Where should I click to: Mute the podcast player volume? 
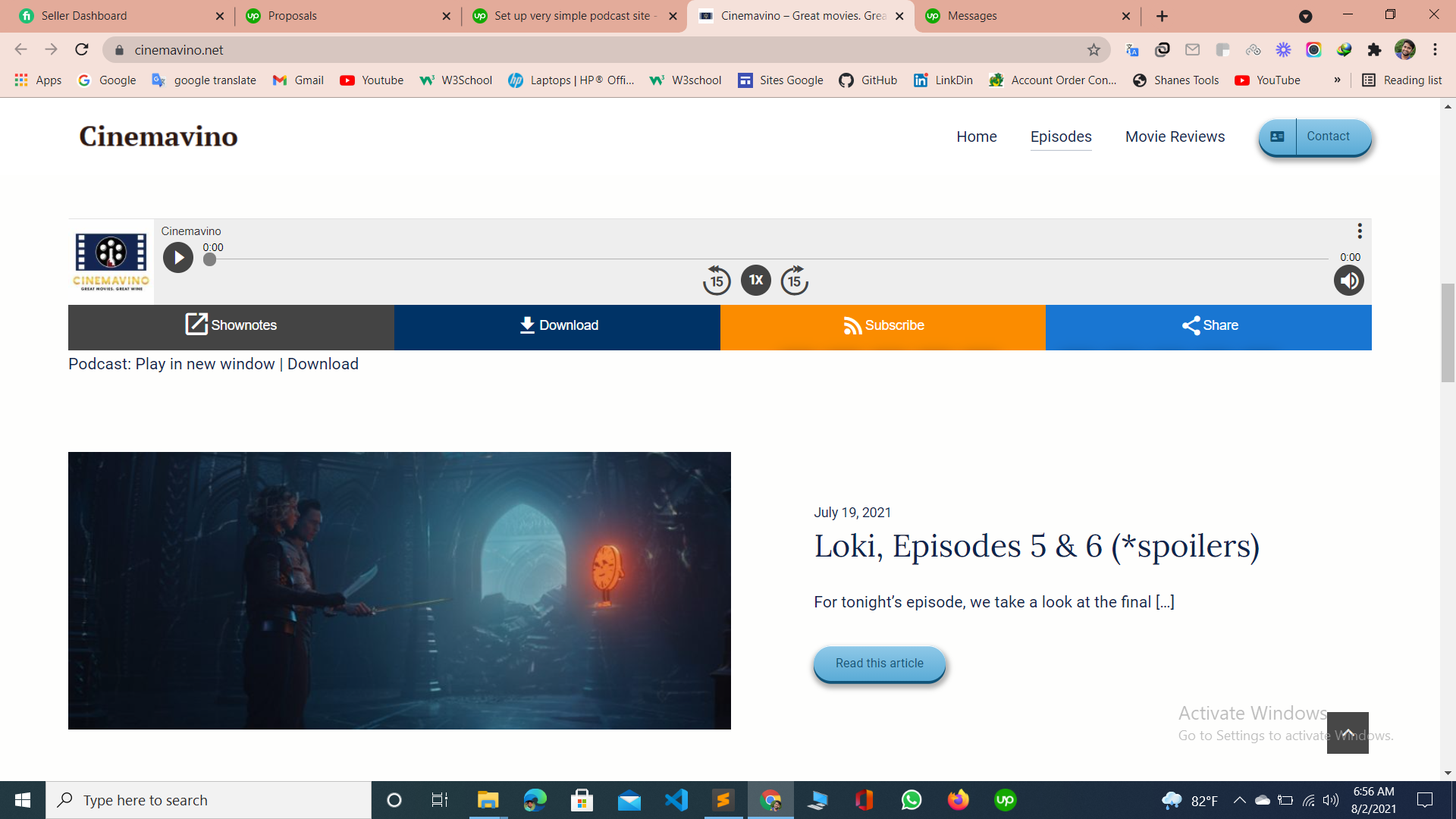[1348, 281]
